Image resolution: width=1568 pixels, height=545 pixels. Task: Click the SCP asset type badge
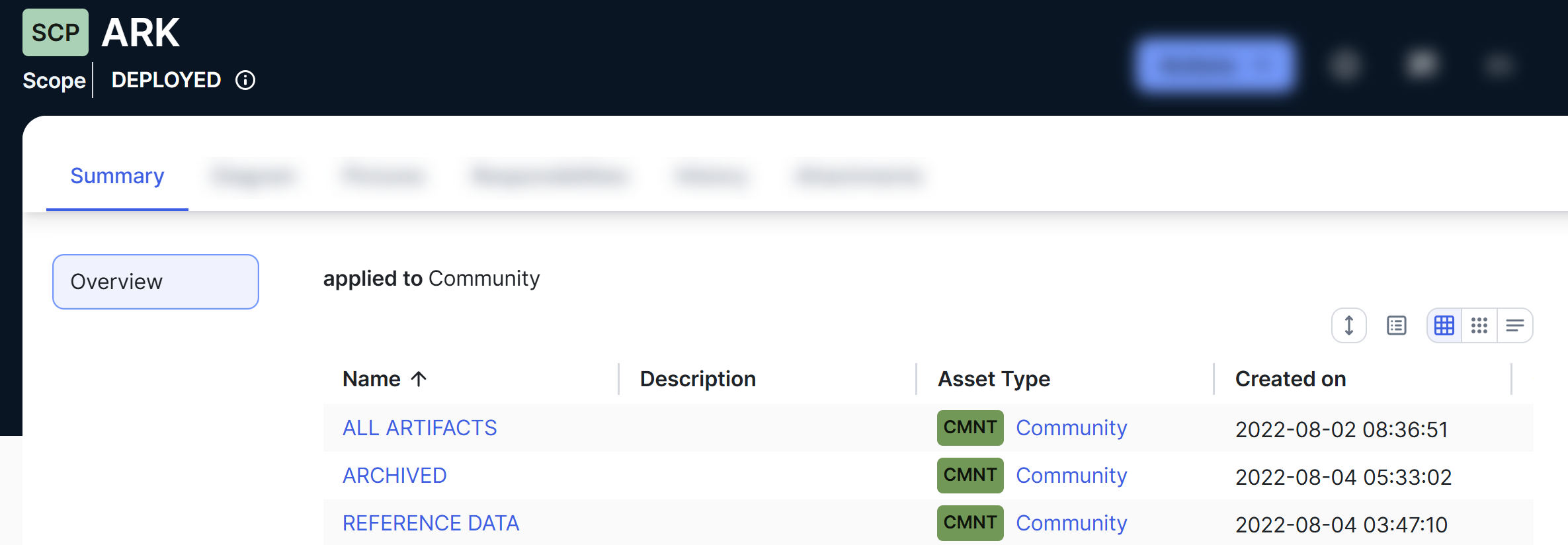coord(56,32)
